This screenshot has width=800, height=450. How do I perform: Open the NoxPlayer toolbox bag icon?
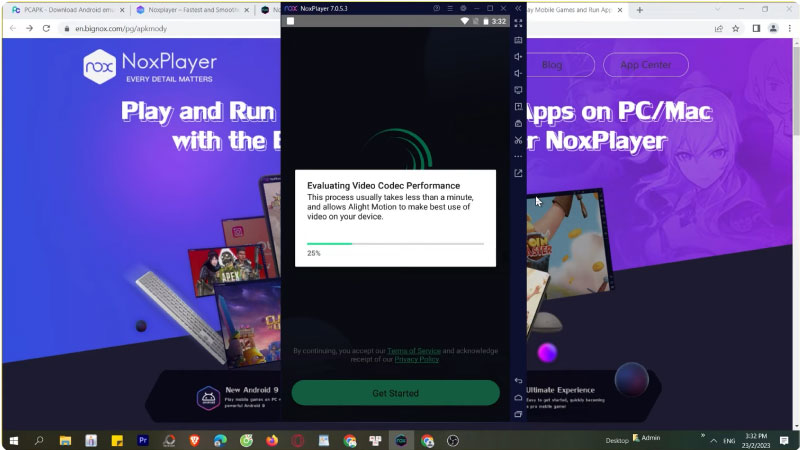pos(518,123)
